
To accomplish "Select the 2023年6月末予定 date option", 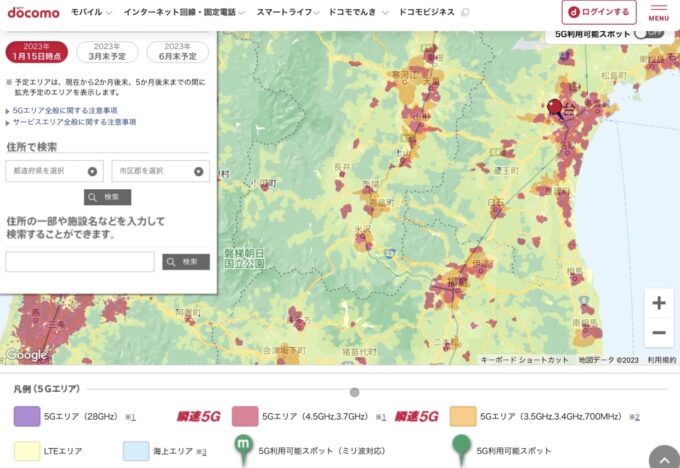I will pos(177,52).
